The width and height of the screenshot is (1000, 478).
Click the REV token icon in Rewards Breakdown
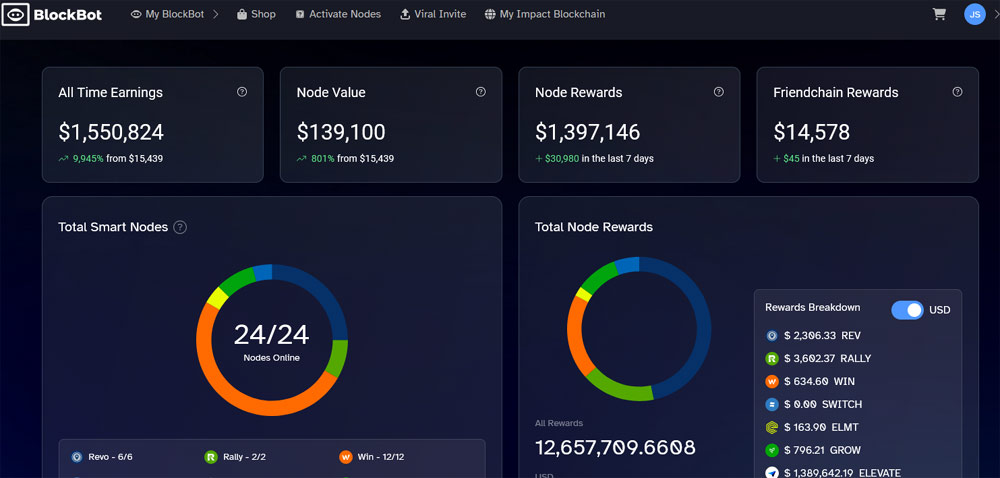(x=772, y=335)
